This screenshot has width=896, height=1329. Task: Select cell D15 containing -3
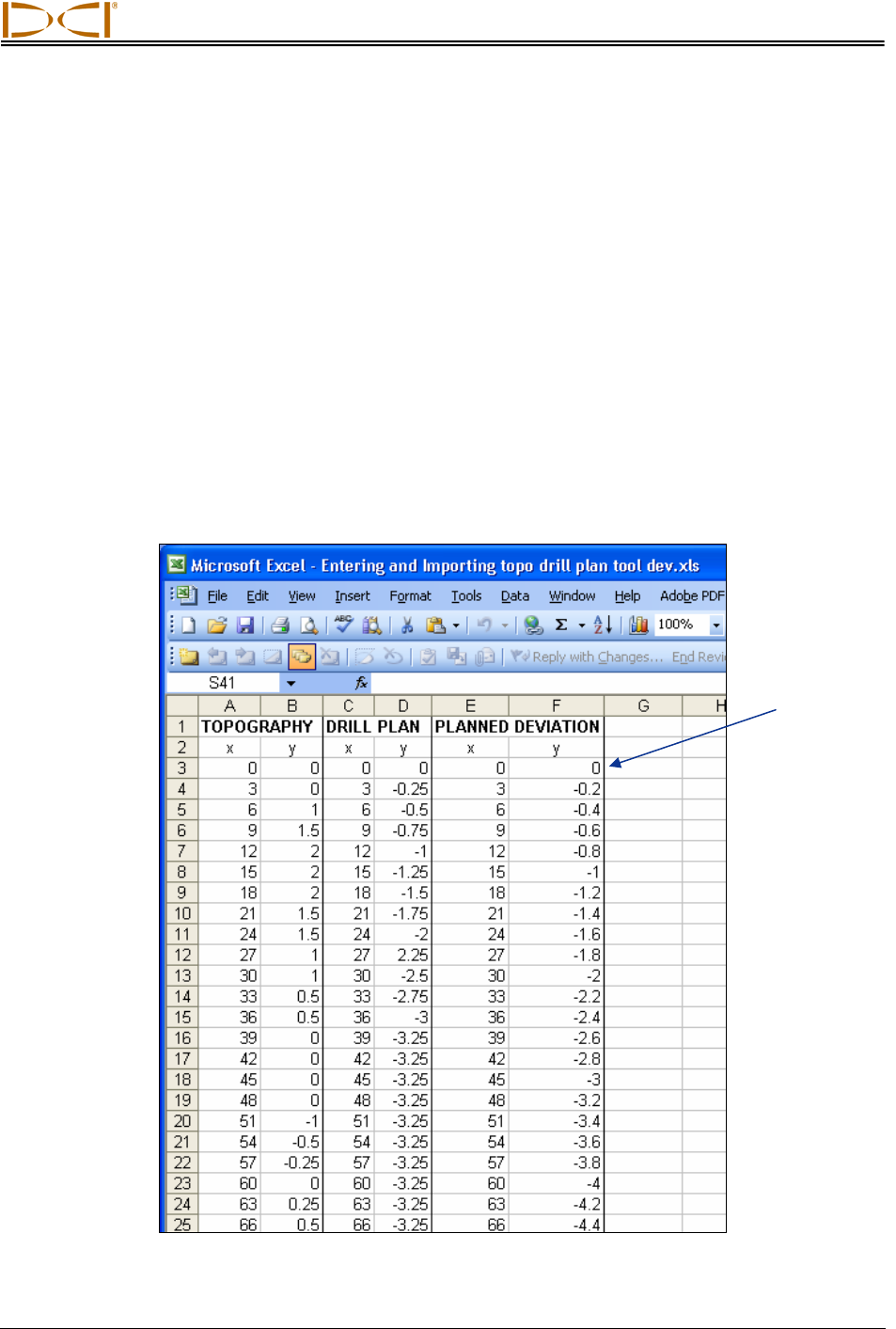(x=403, y=1018)
